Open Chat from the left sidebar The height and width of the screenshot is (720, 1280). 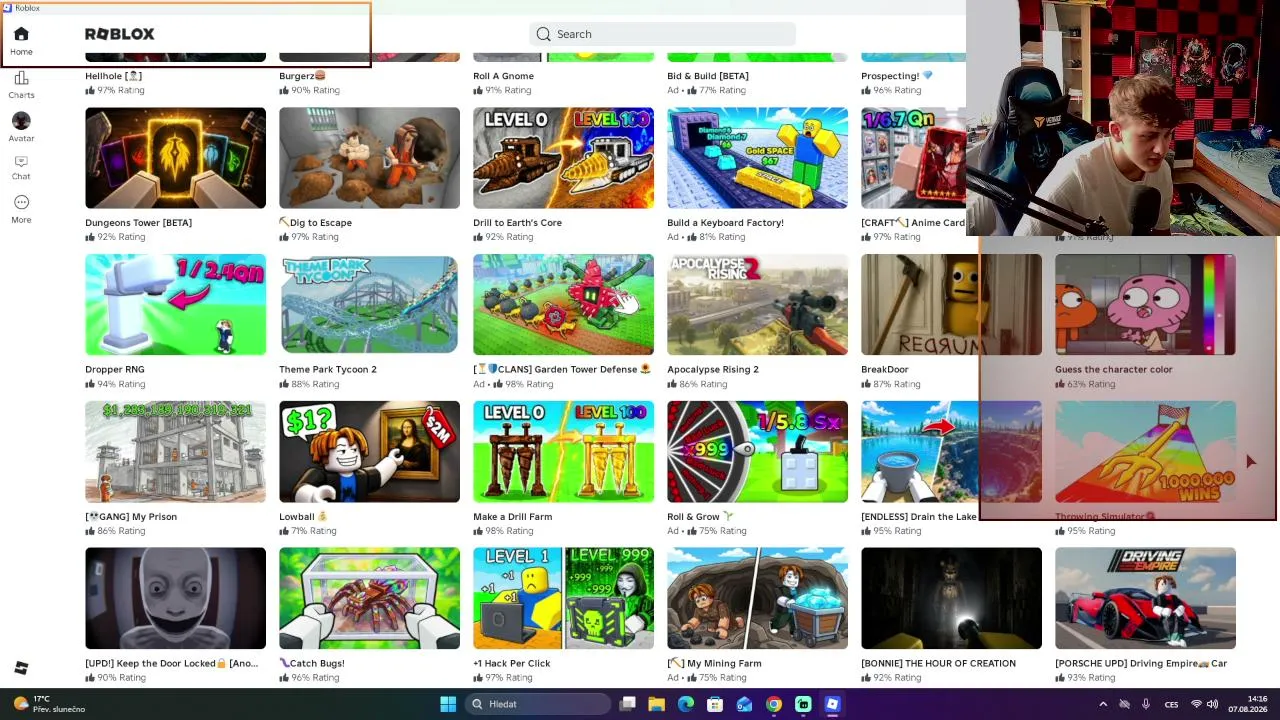(21, 161)
